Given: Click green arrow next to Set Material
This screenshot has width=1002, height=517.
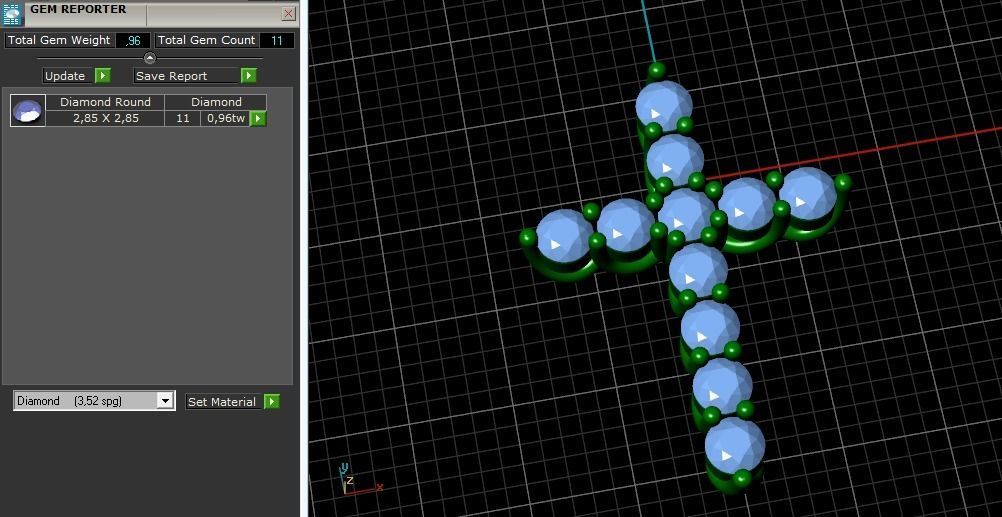Looking at the screenshot, I should click(272, 402).
